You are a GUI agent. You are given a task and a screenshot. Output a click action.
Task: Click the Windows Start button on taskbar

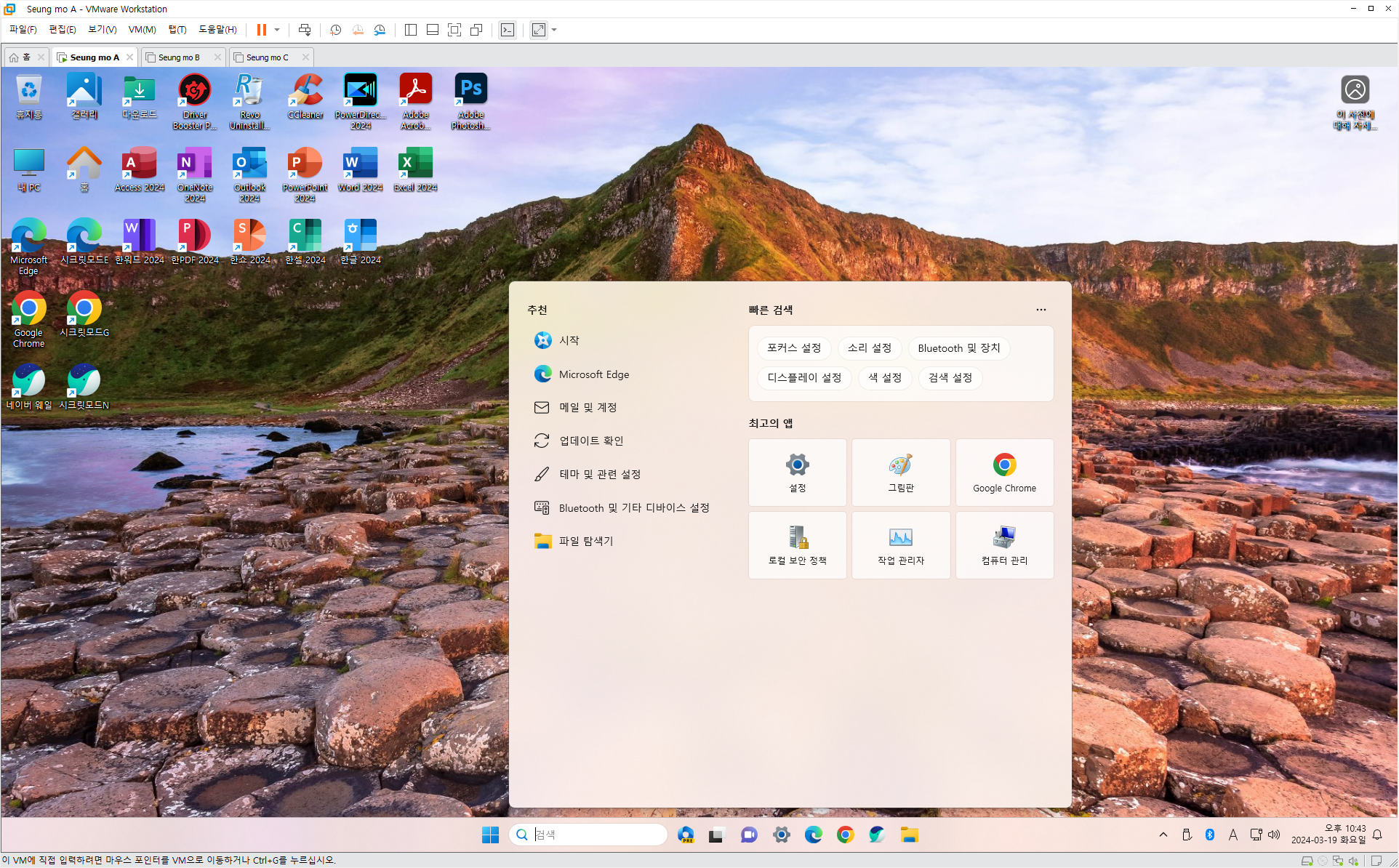[491, 835]
